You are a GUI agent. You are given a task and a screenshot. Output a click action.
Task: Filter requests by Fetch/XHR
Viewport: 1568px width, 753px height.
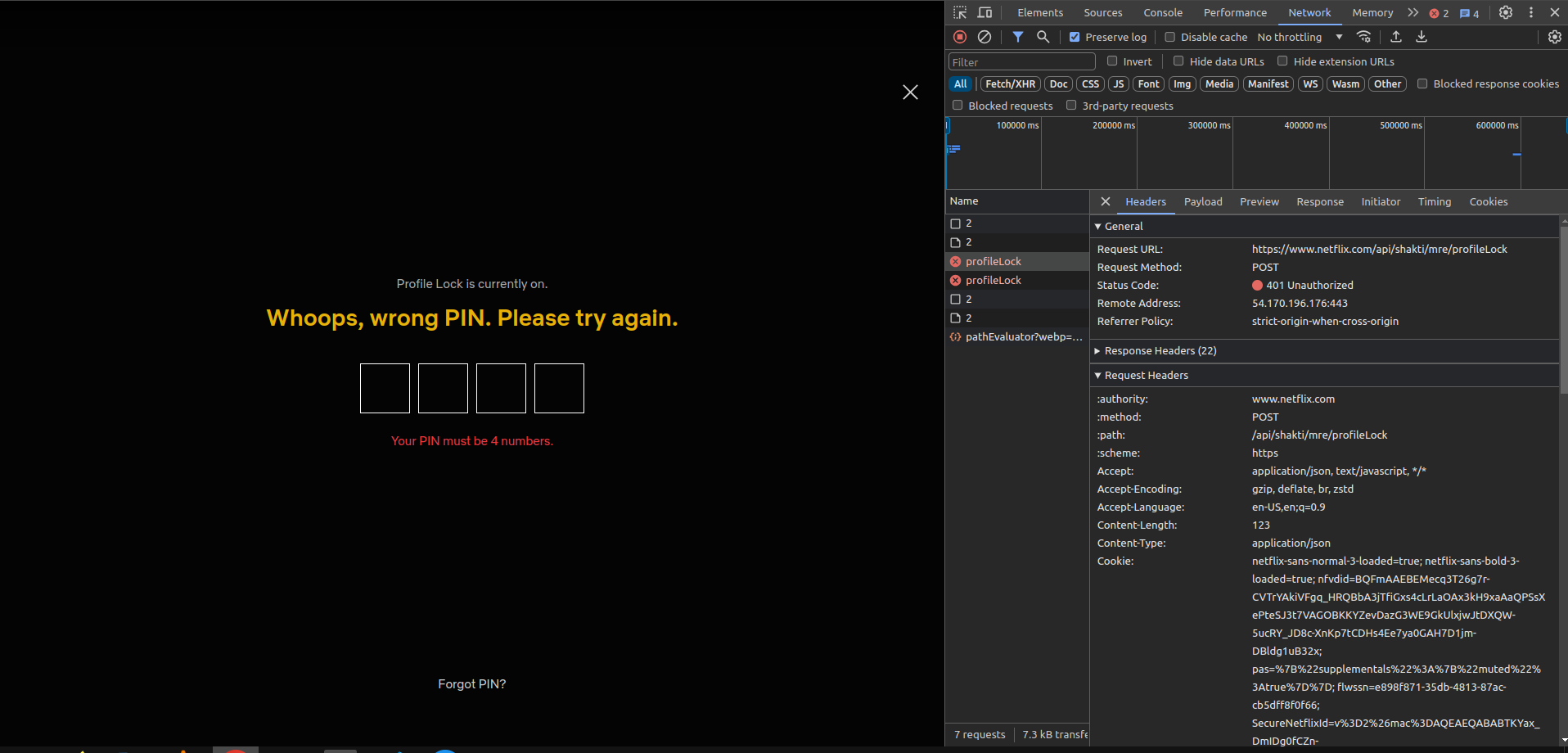pyautogui.click(x=1010, y=83)
